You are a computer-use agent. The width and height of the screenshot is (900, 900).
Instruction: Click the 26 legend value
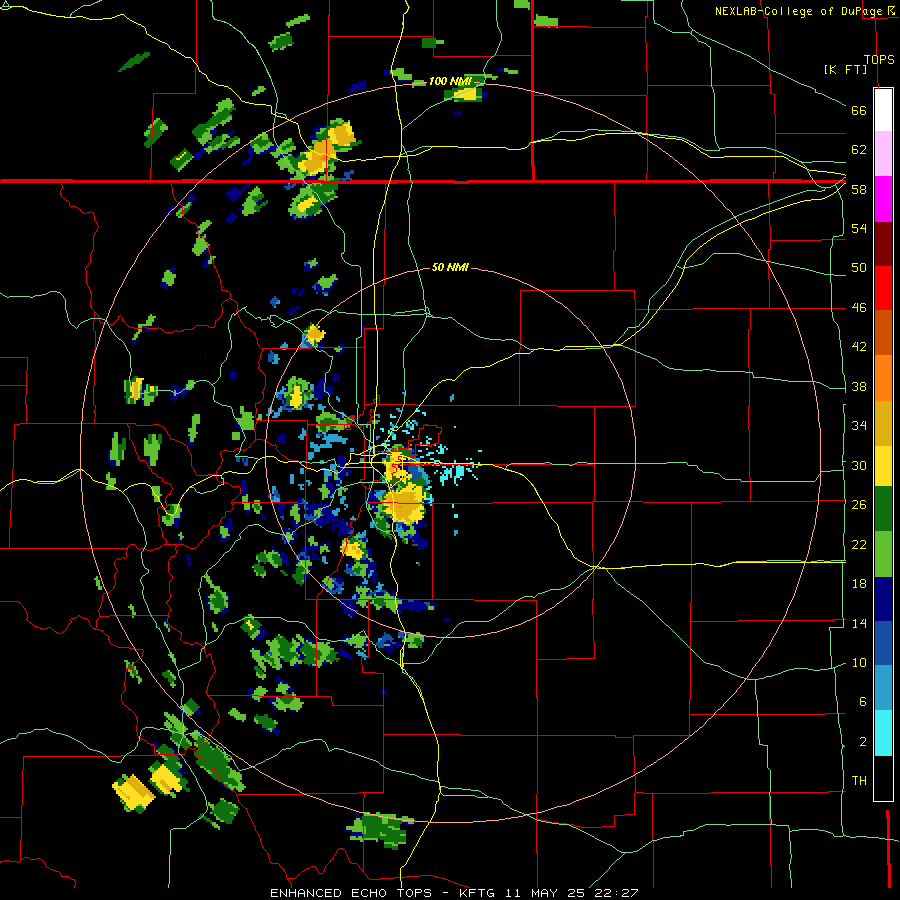859,505
